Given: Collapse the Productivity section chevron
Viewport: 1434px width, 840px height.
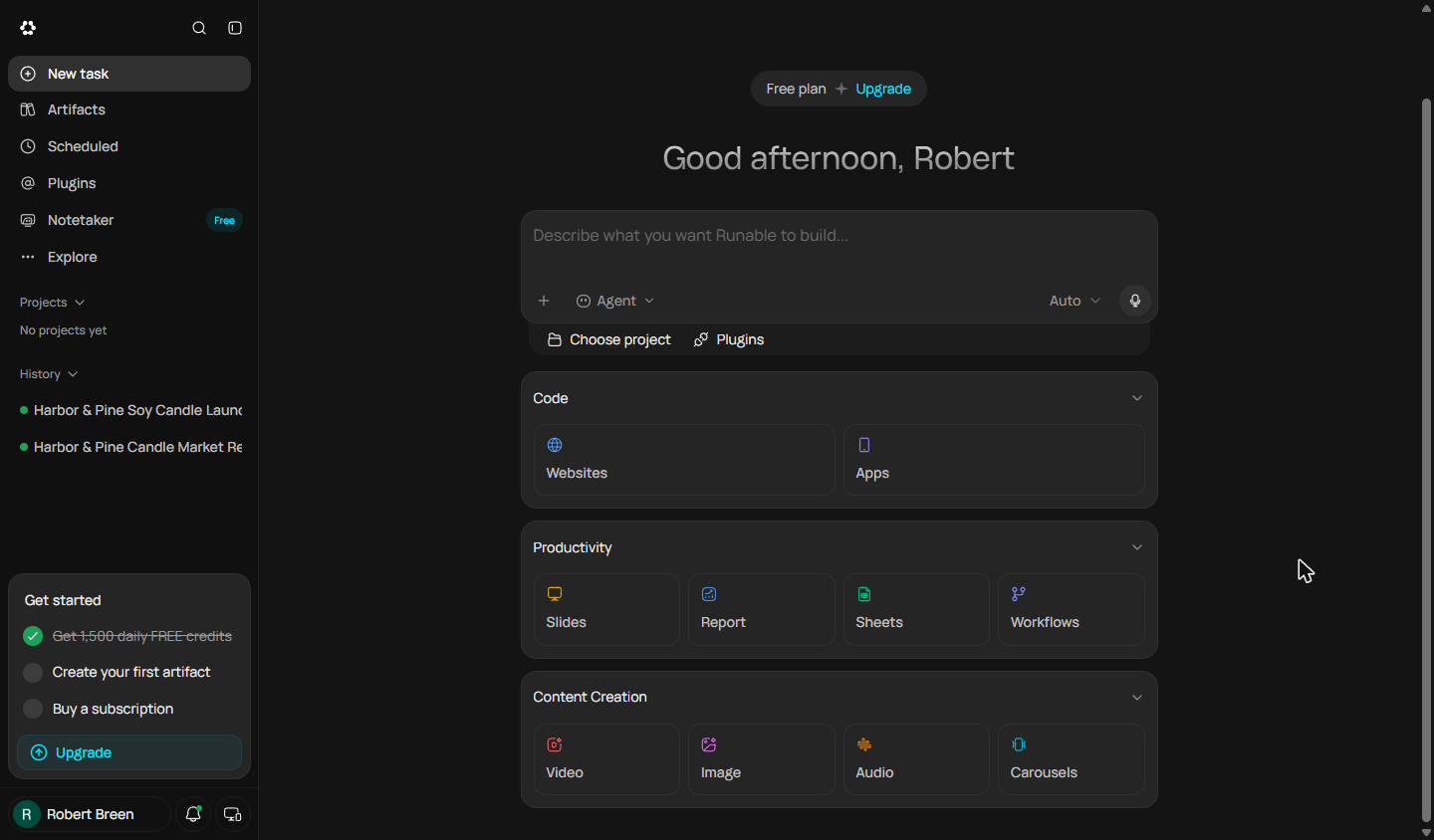Looking at the screenshot, I should click(x=1137, y=547).
